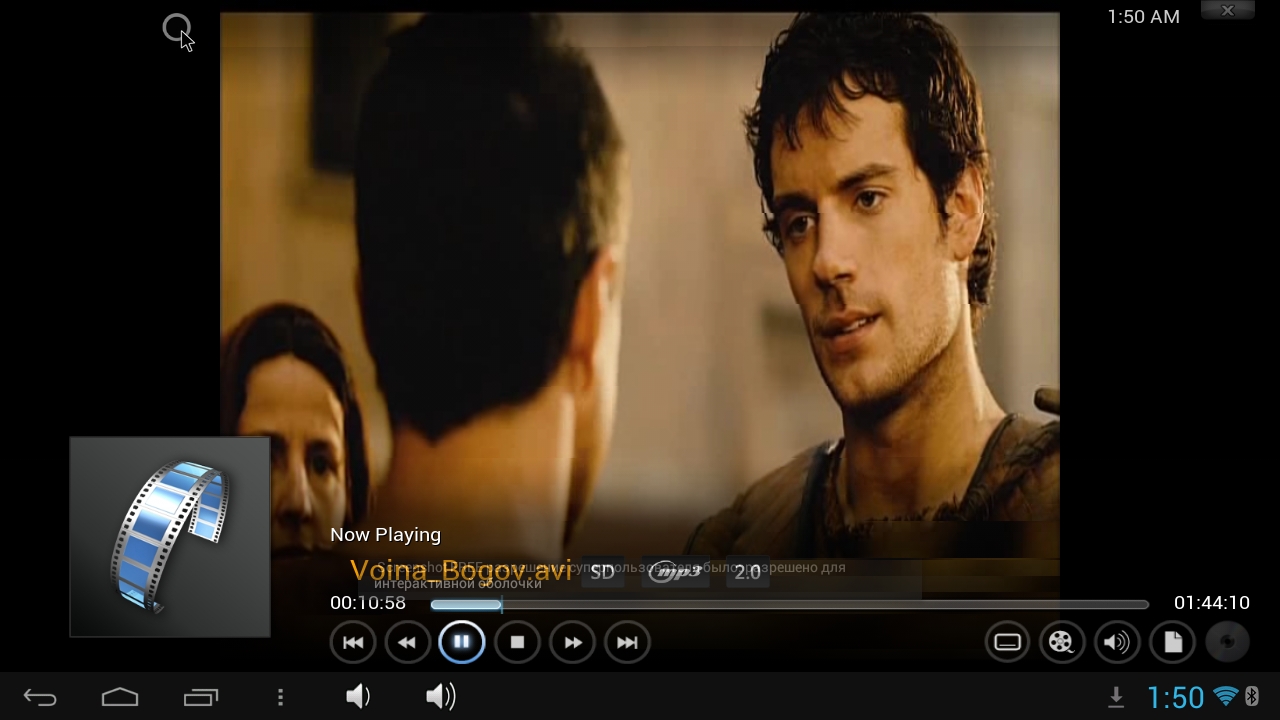Click the disc menu icon
The height and width of the screenshot is (720, 1280).
point(1227,642)
